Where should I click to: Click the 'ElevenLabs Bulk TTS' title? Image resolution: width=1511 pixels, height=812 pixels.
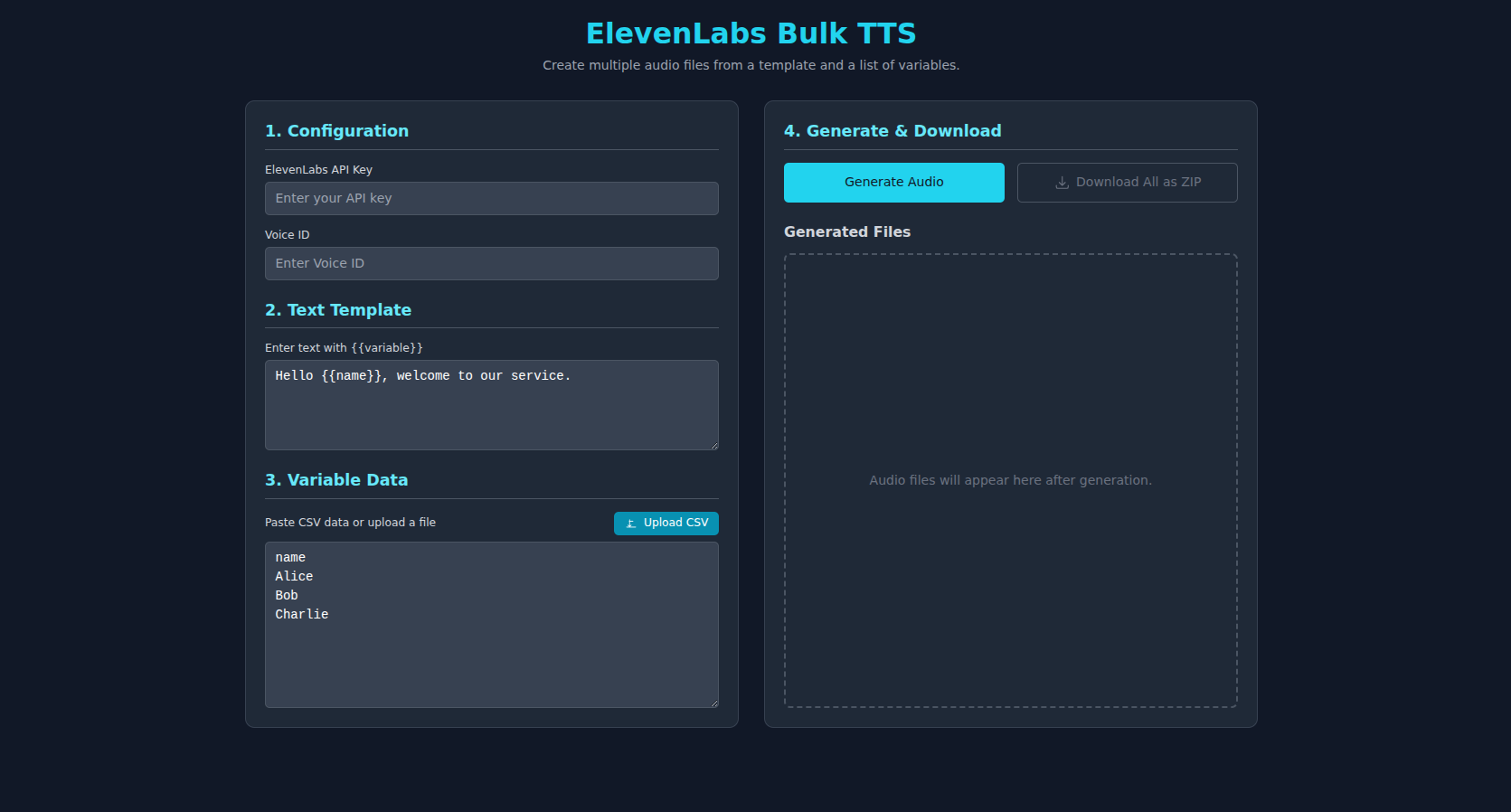(751, 33)
